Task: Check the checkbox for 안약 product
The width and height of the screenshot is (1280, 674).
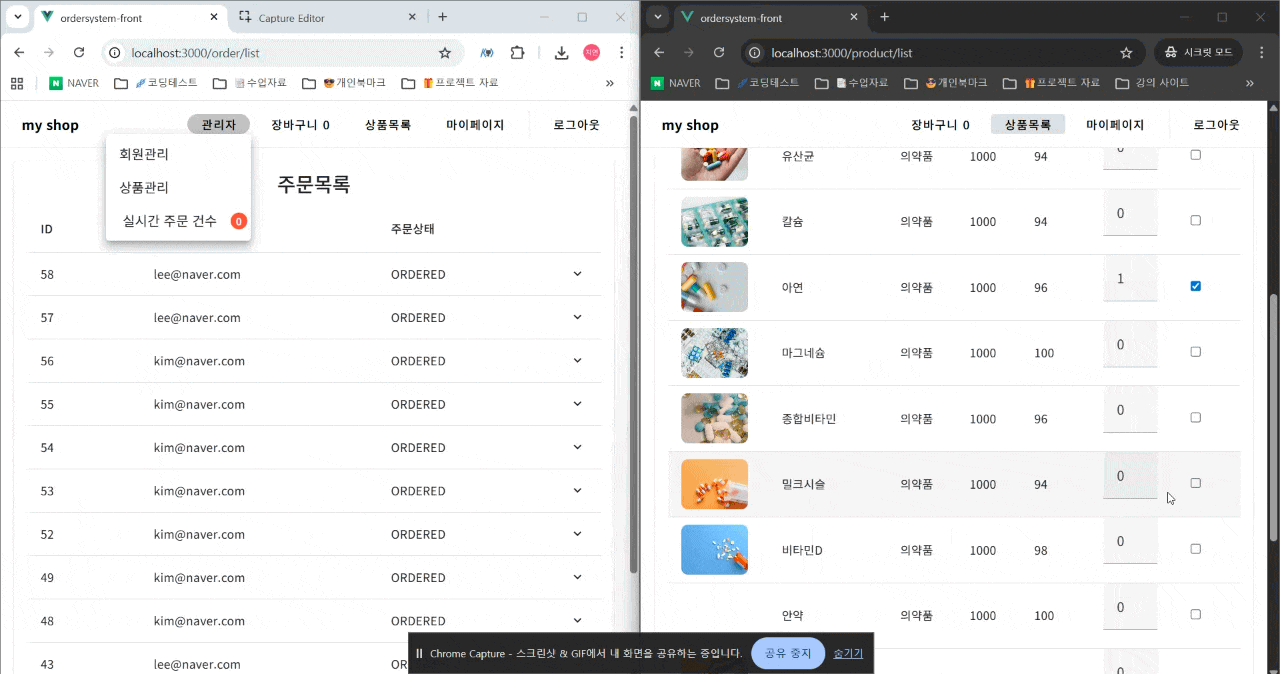Action: pyautogui.click(x=1195, y=614)
